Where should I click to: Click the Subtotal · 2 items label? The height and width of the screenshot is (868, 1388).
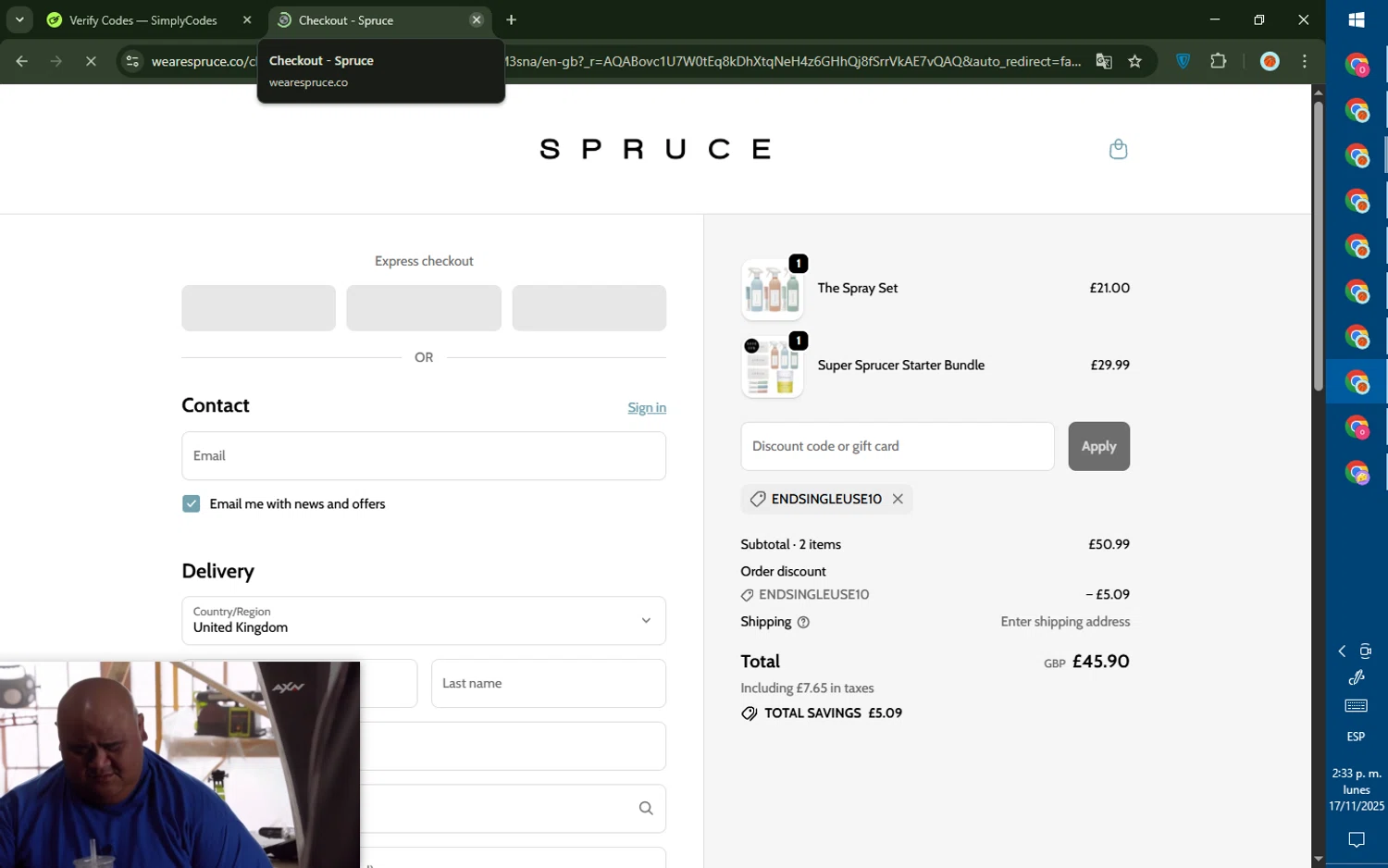[790, 545]
